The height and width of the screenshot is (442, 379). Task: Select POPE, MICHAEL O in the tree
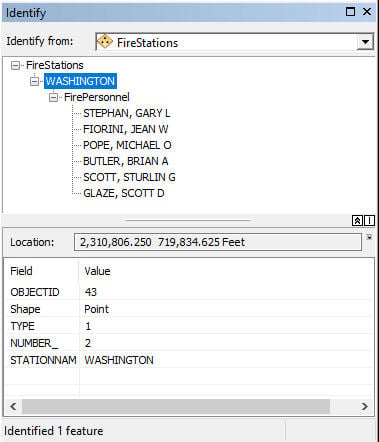[127, 145]
